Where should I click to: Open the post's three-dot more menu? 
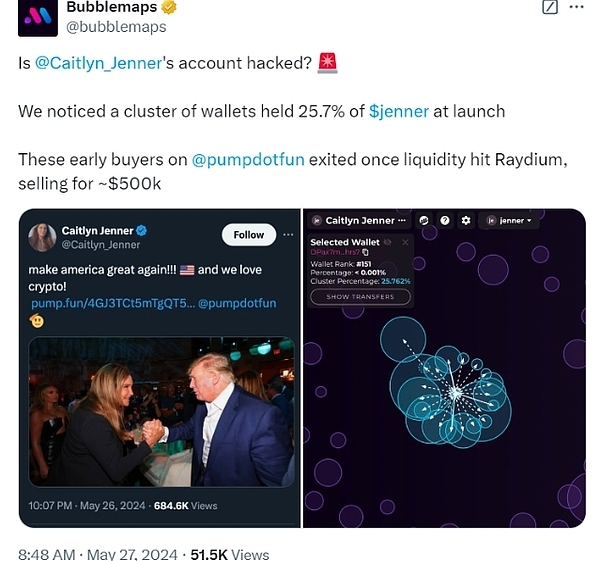pos(579,7)
